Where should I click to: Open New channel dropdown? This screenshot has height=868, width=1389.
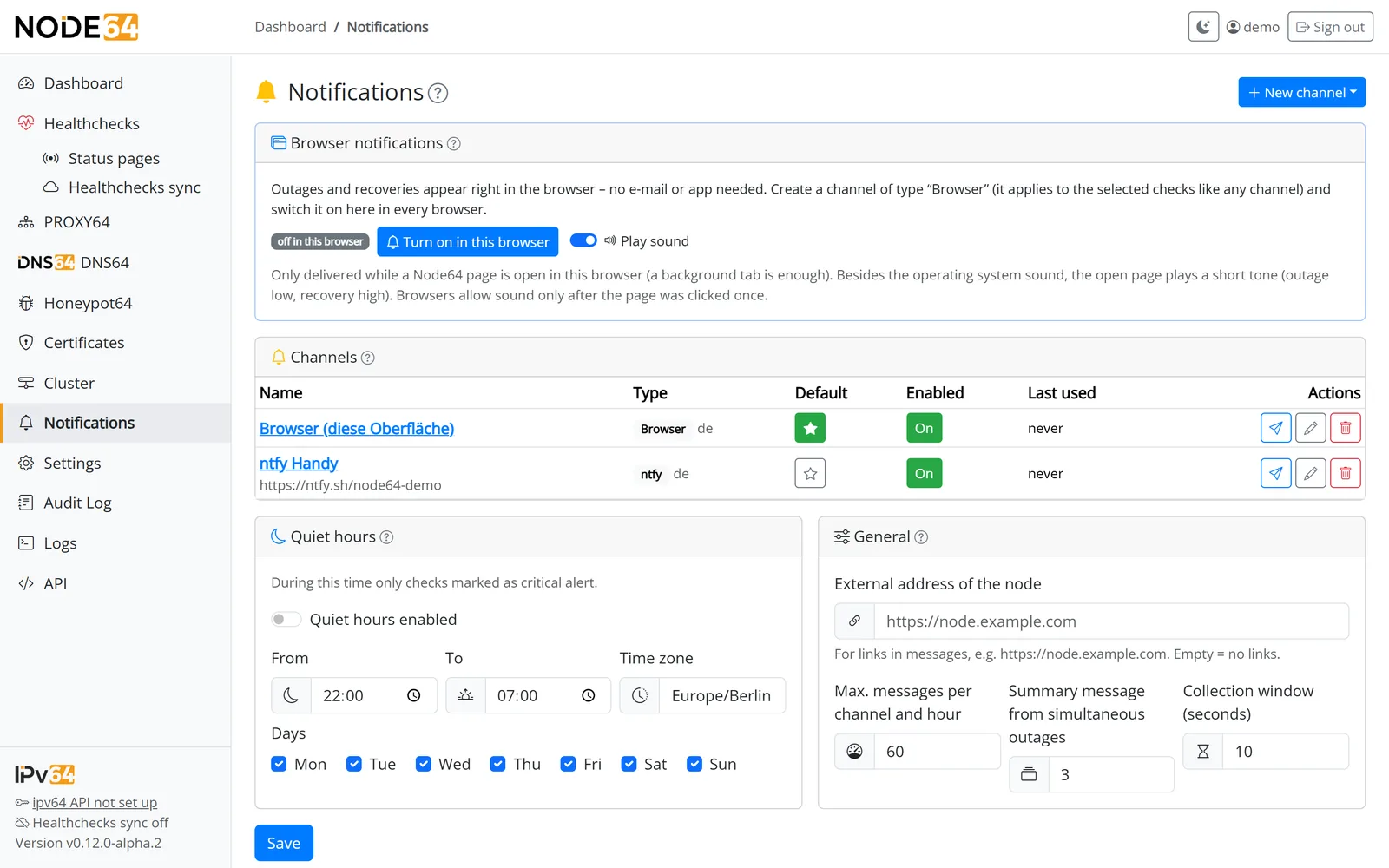pos(1301,92)
